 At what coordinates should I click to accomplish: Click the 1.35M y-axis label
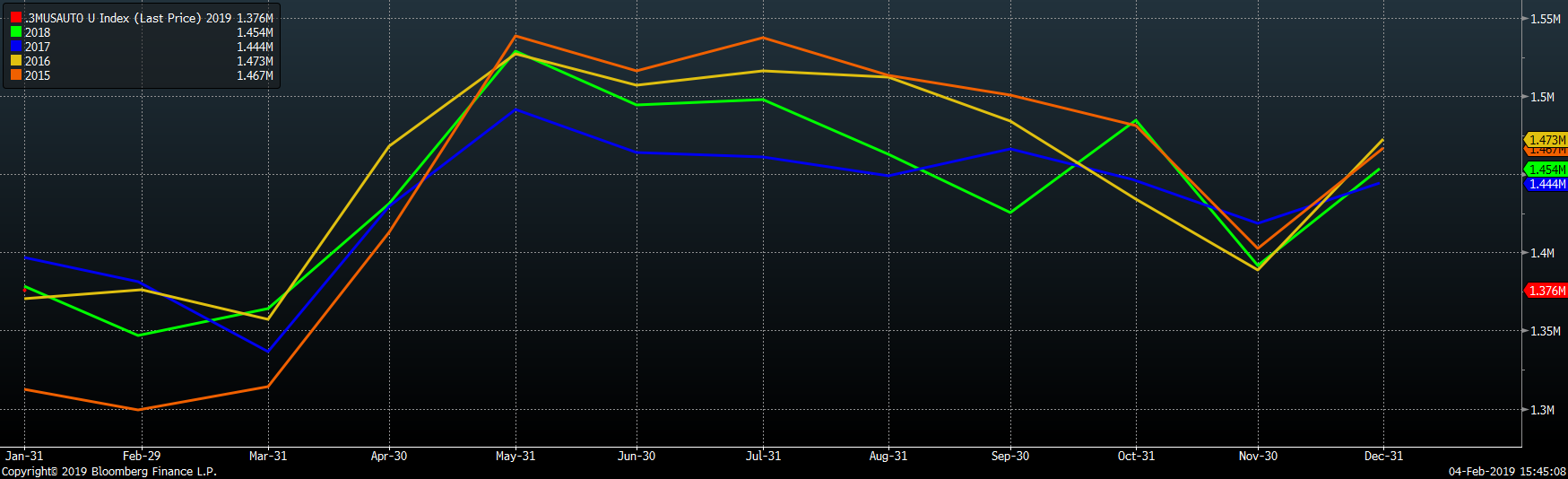coord(1545,331)
